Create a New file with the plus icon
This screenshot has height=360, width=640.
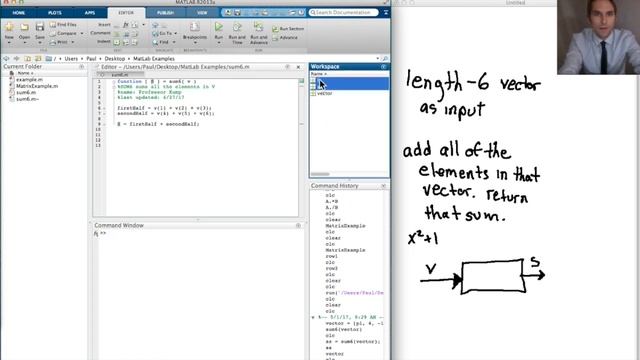[x=9, y=27]
